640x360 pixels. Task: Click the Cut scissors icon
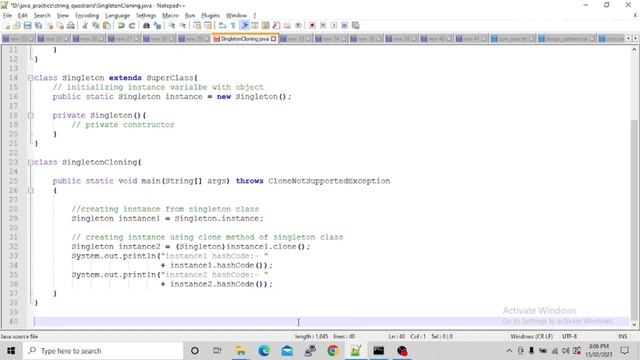click(85, 25)
